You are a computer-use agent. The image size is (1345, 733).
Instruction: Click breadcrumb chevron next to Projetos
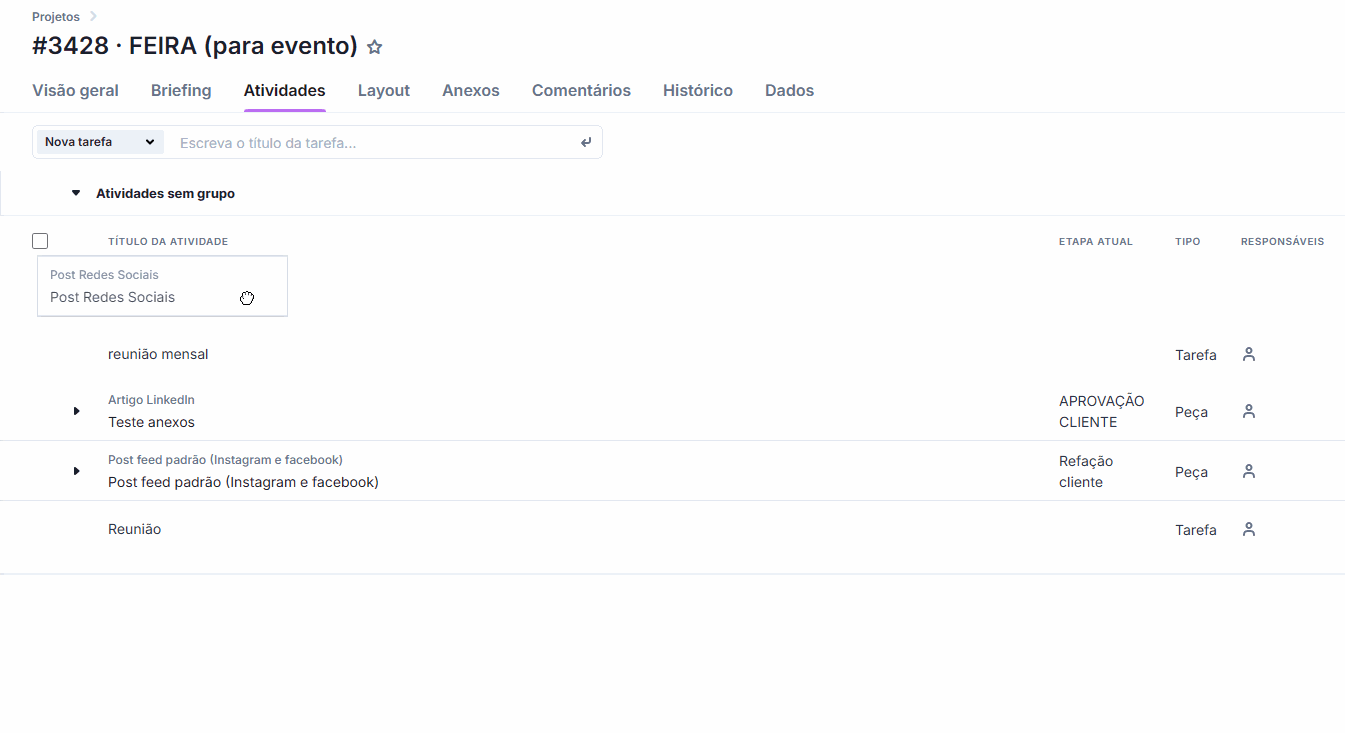[93, 16]
